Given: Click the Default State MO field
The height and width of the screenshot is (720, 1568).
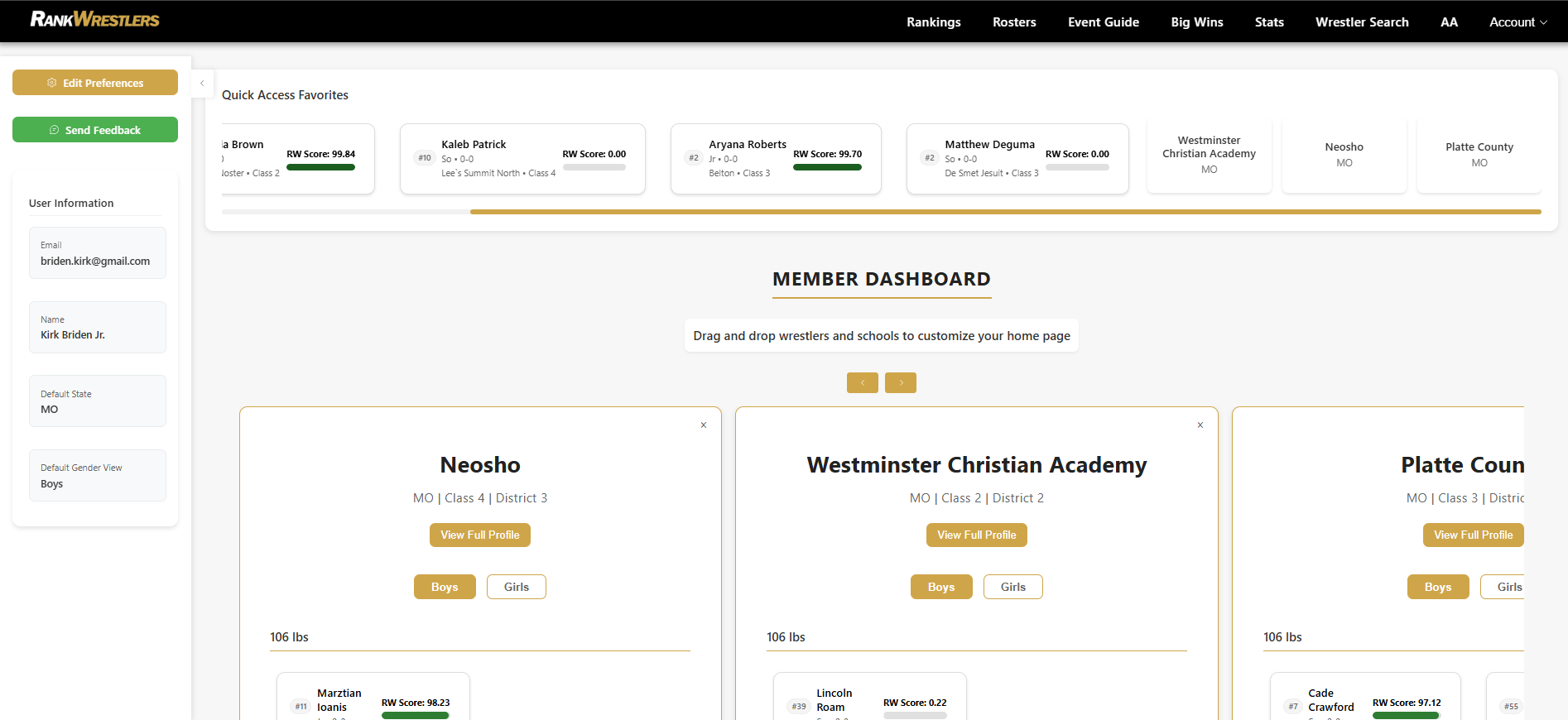Looking at the screenshot, I should [98, 401].
